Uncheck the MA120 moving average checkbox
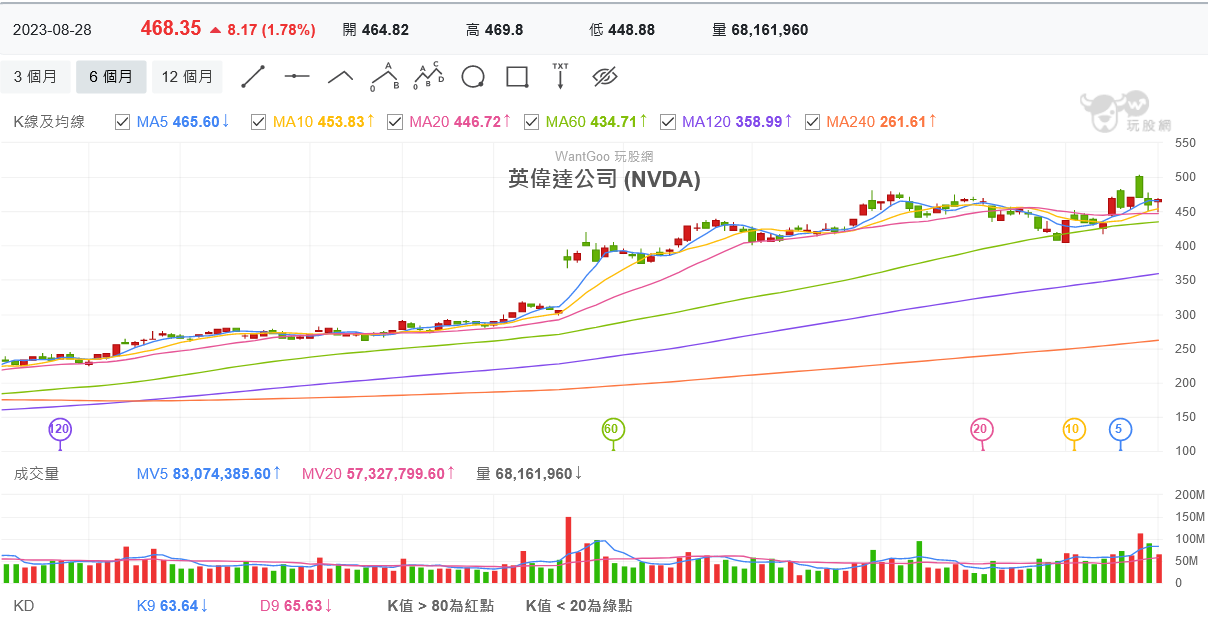The image size is (1208, 618). [x=667, y=122]
